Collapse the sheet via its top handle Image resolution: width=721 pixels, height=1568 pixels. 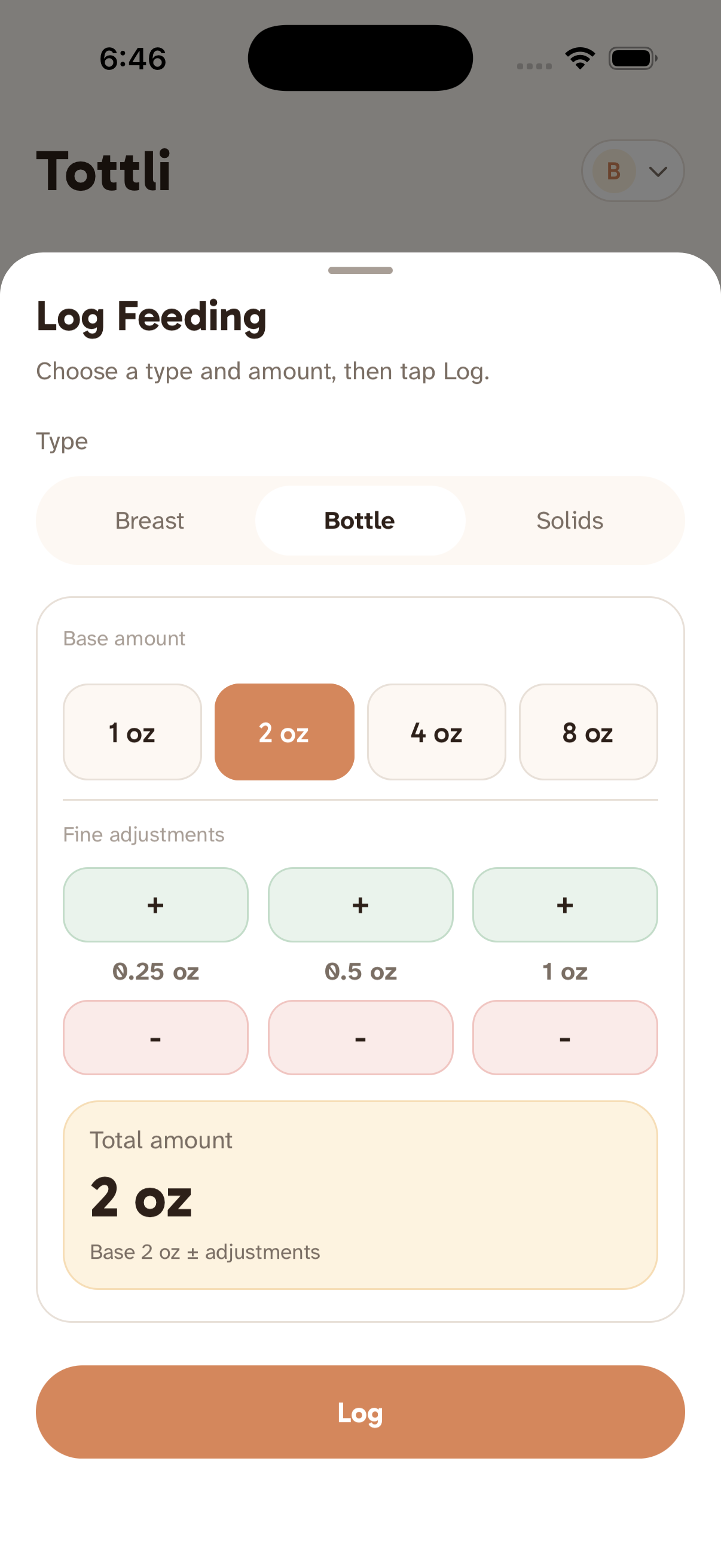click(x=359, y=270)
